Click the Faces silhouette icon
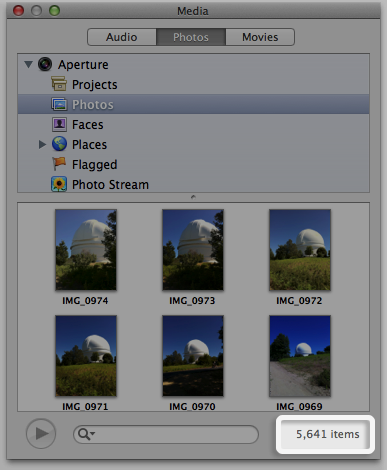The image size is (387, 470). coord(59,124)
